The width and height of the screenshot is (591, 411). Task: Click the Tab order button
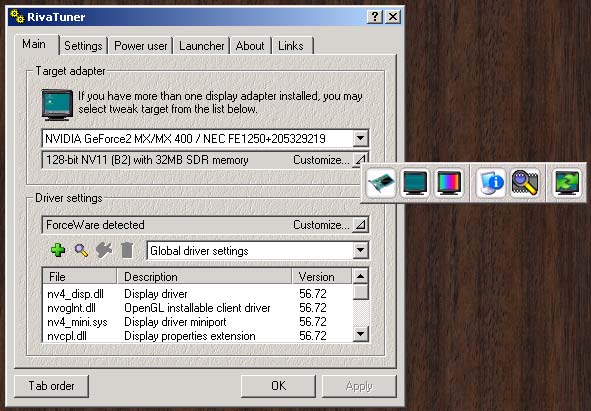click(52, 386)
